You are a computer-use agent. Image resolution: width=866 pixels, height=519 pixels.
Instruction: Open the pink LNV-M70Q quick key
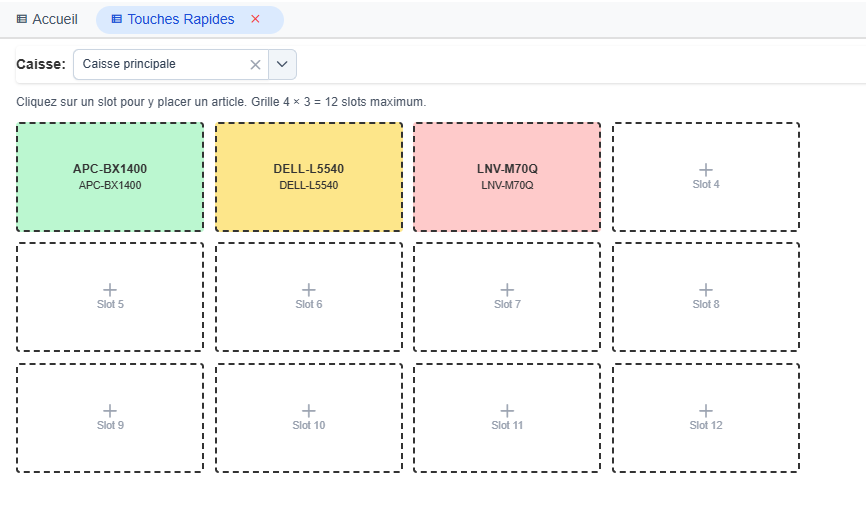(507, 177)
